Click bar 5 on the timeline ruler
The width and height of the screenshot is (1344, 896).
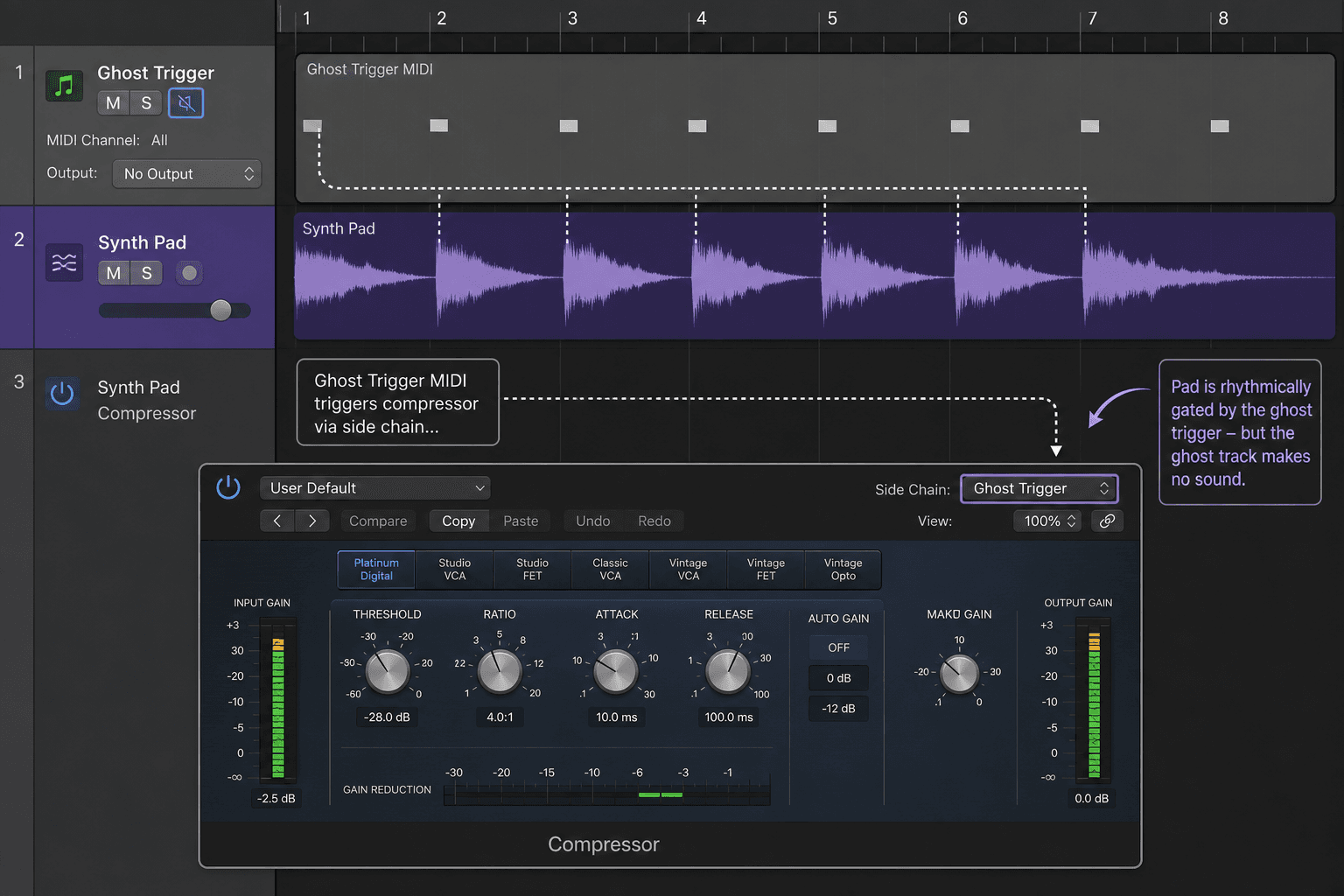click(832, 18)
